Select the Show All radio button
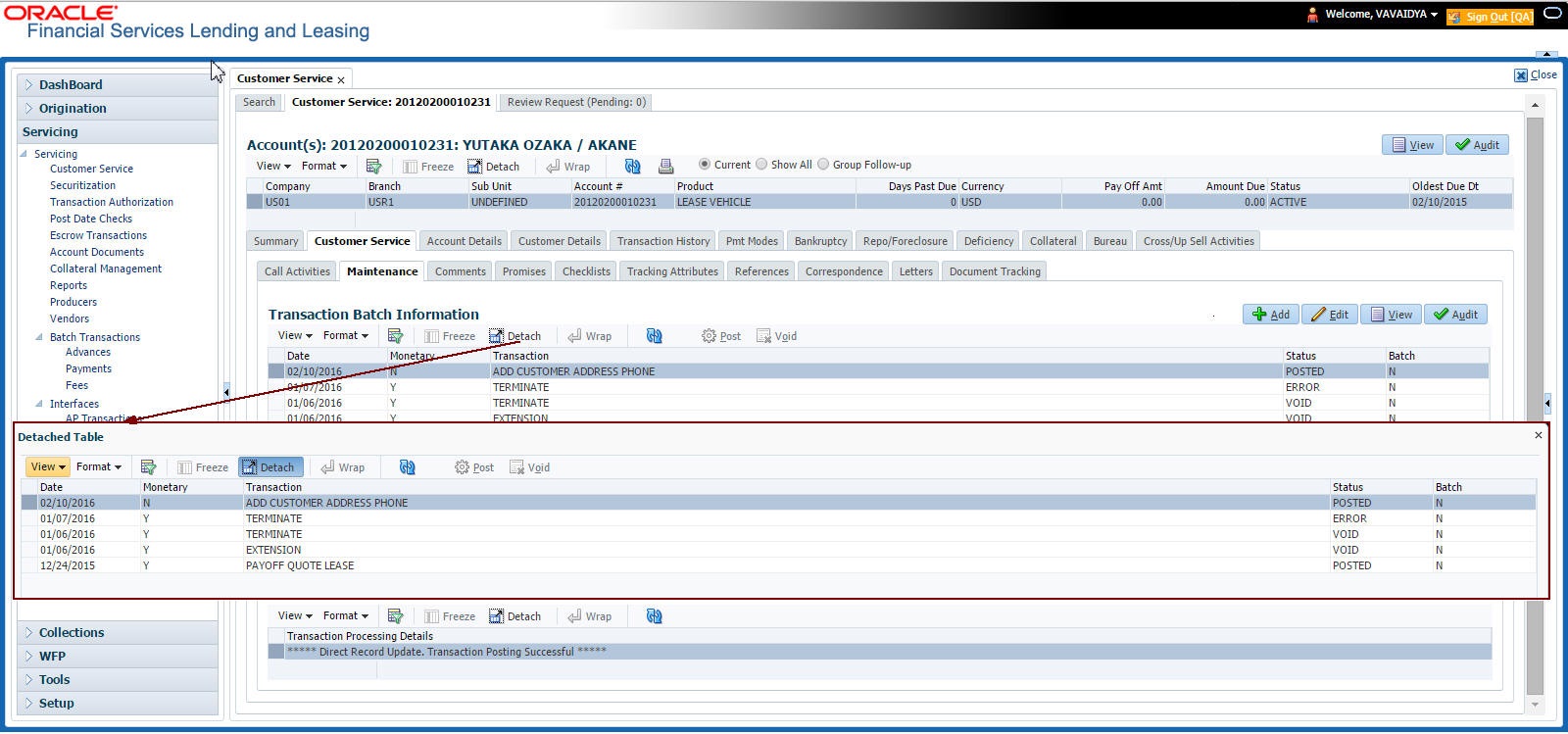Image resolution: width=1568 pixels, height=734 pixels. [761, 165]
